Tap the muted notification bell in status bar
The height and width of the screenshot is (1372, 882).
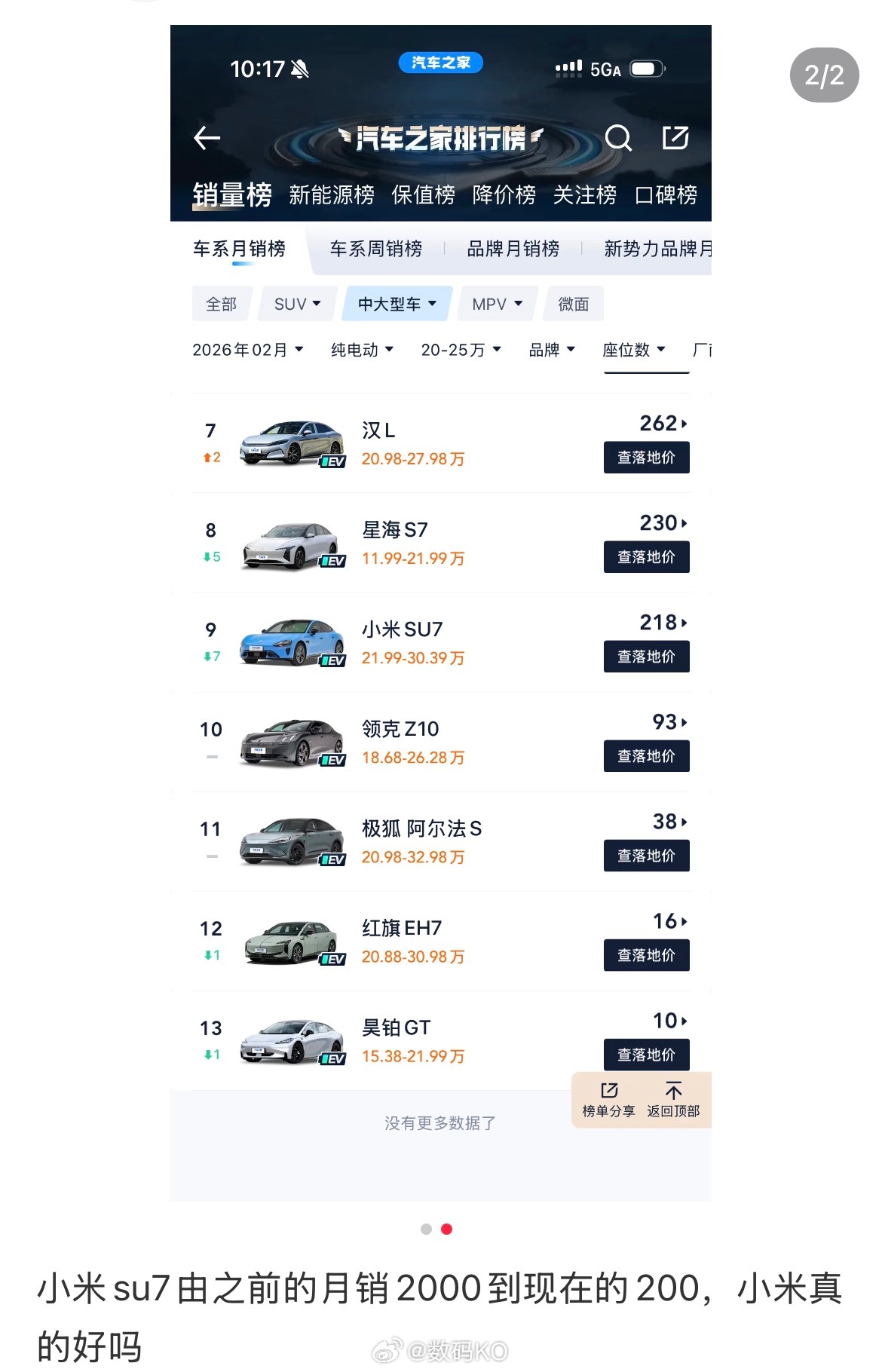click(x=300, y=68)
